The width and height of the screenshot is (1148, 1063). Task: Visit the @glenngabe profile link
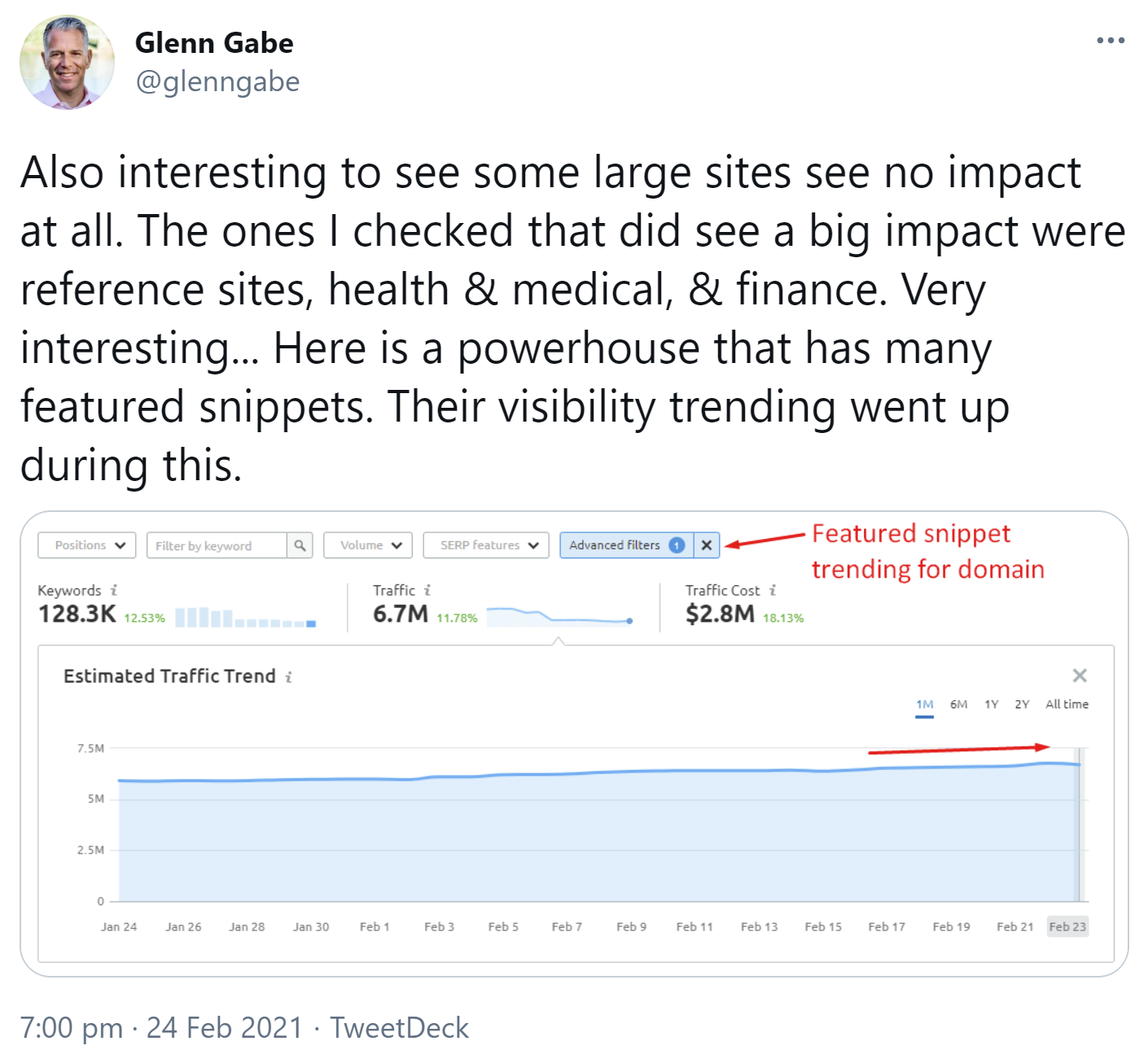point(219,81)
